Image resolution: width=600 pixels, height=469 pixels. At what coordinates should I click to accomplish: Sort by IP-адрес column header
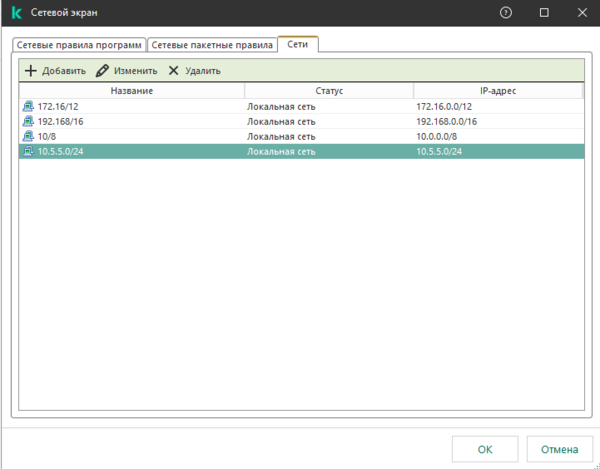[x=497, y=91]
